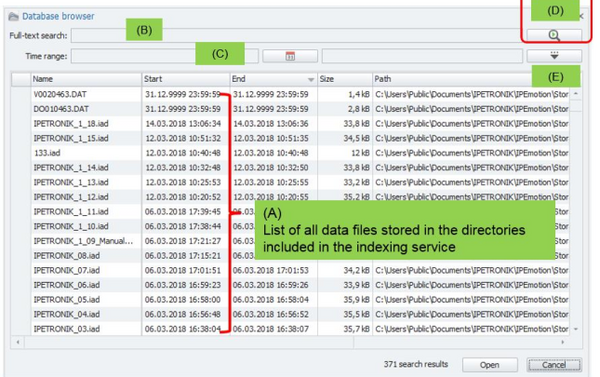Image resolution: width=600 pixels, height=377 pixels.
Task: Open the calendar date picker
Action: pyautogui.click(x=290, y=56)
